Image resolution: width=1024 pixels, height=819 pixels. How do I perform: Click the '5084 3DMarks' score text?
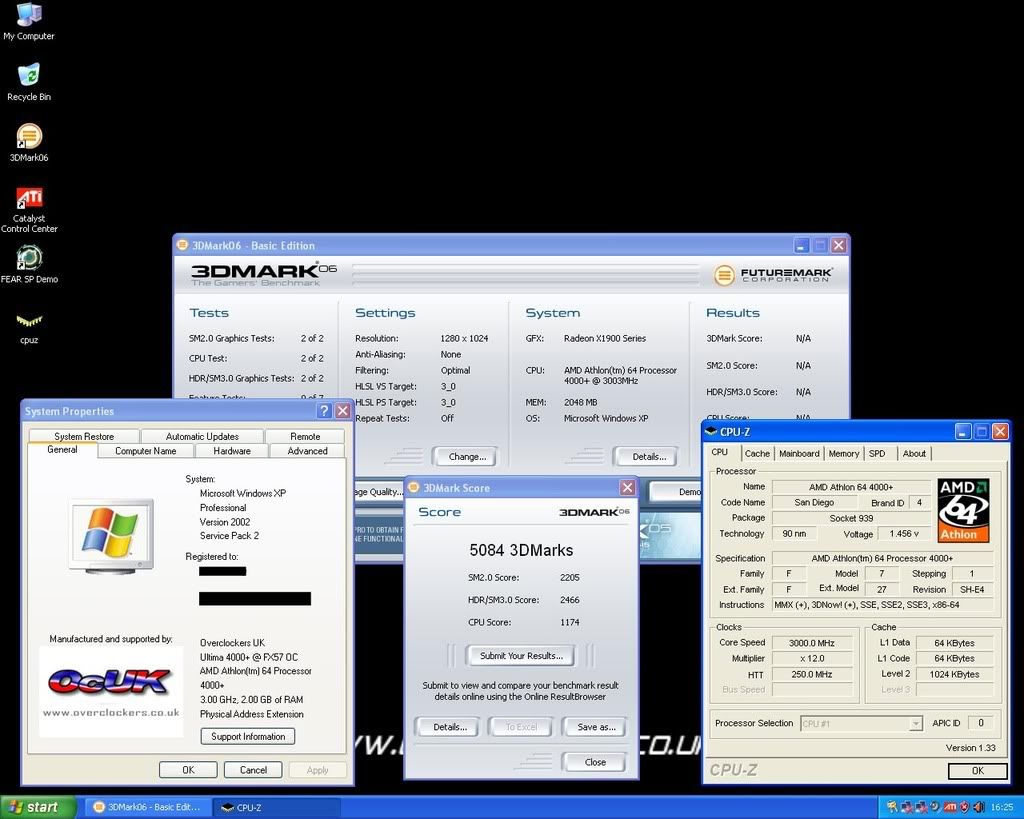(x=521, y=550)
